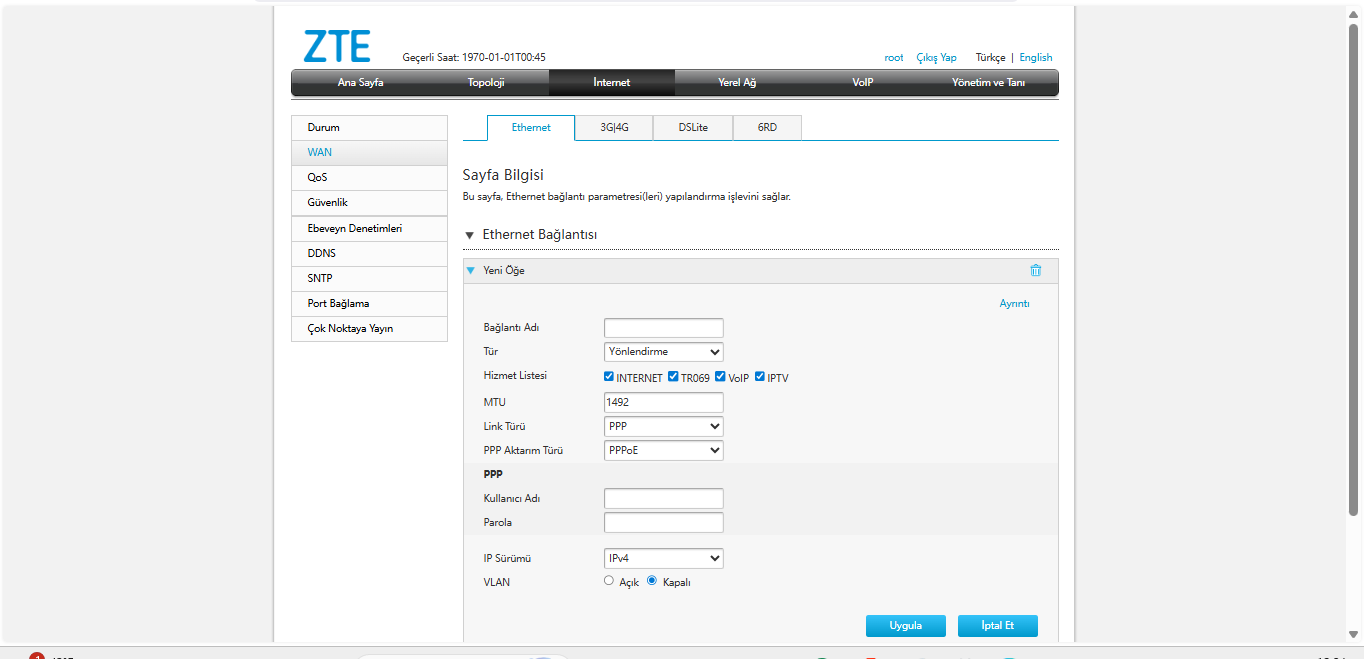Switch to the DSLite tab
This screenshot has width=1364, height=659.
pyautogui.click(x=693, y=128)
